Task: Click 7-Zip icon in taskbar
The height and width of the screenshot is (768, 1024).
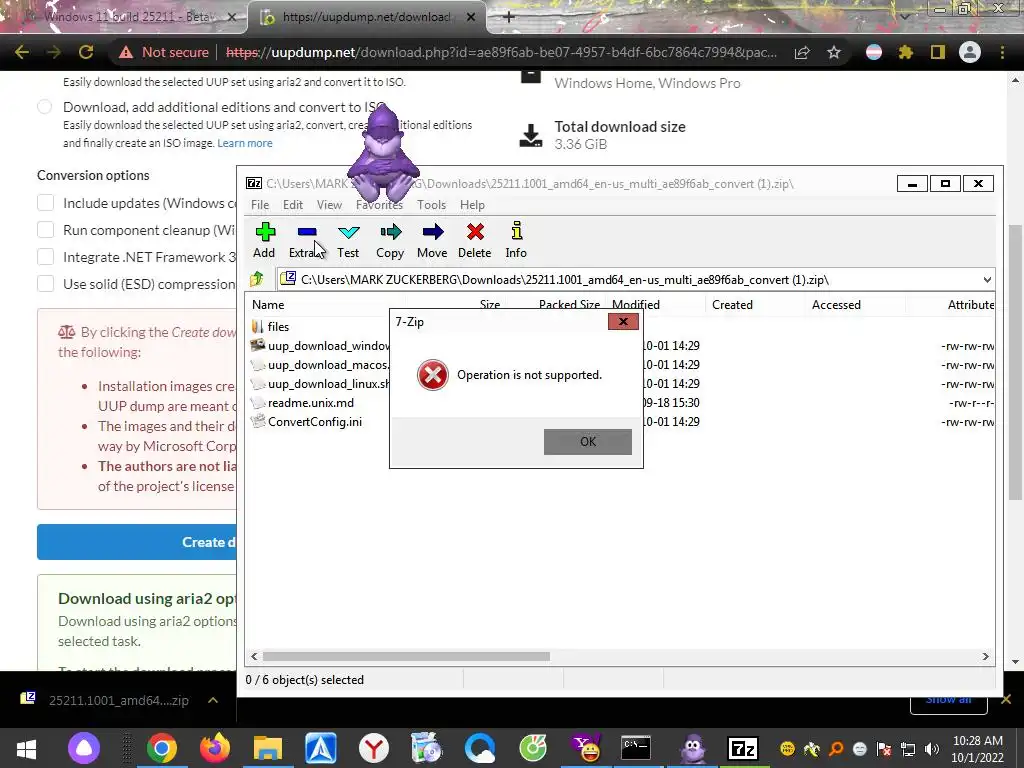Action: tap(743, 748)
